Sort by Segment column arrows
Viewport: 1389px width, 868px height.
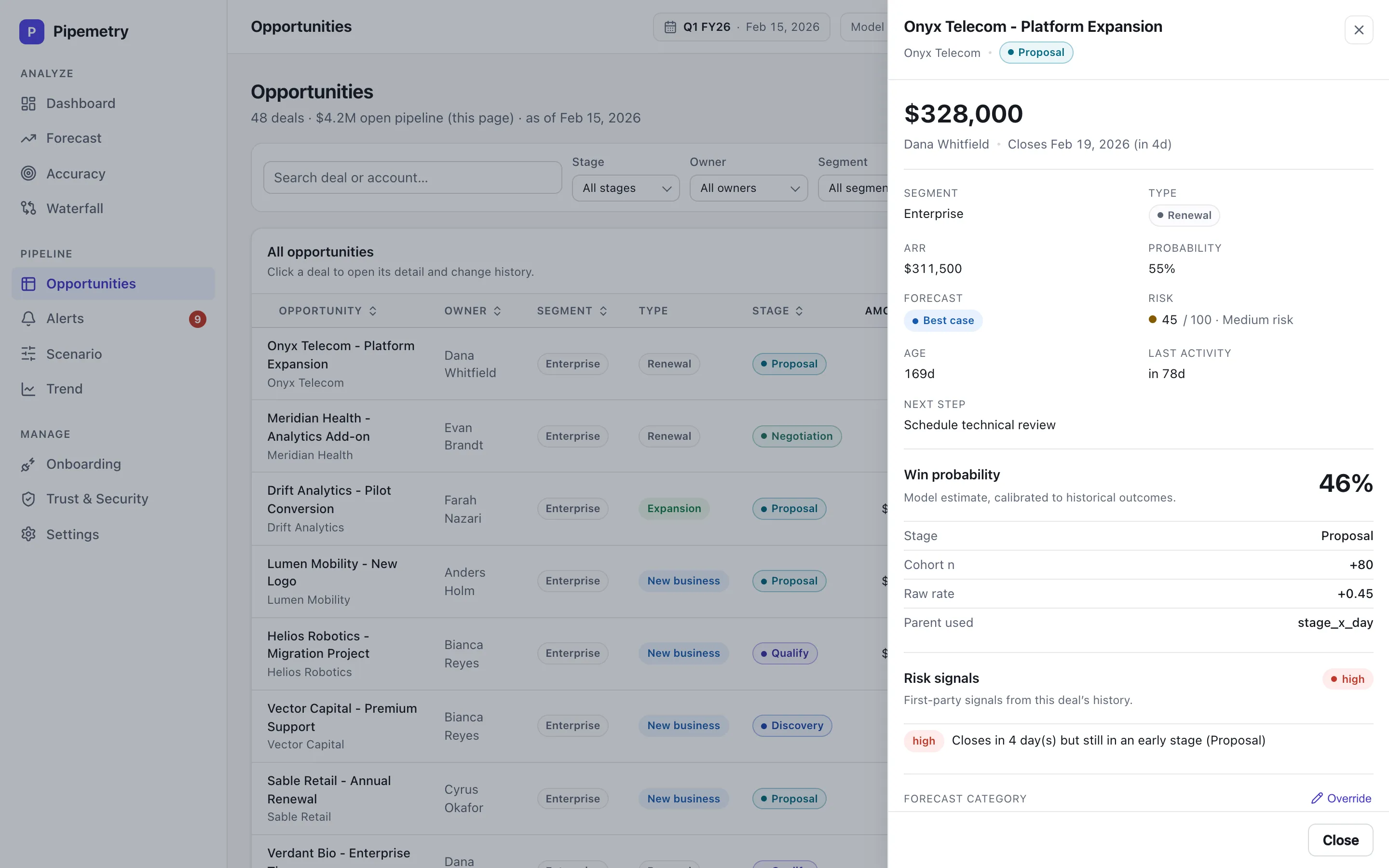[x=603, y=311]
